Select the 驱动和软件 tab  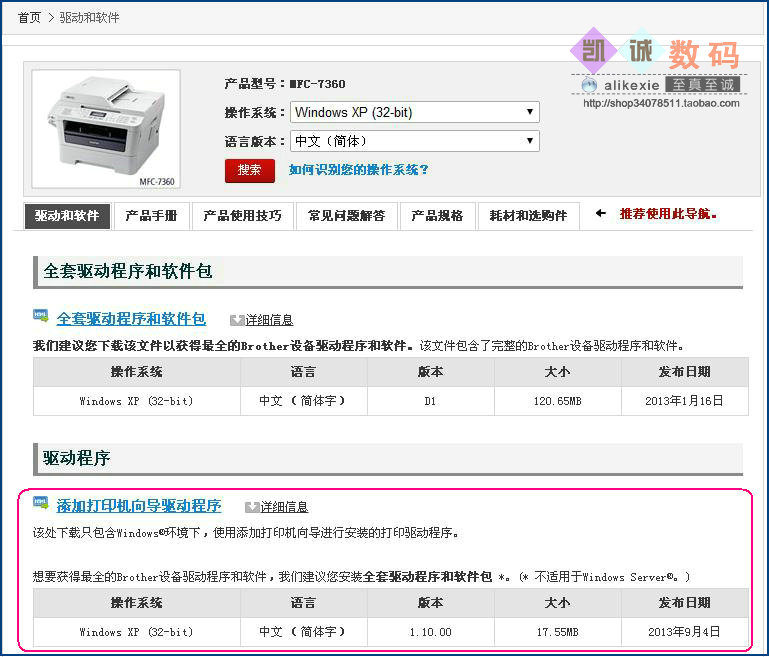pyautogui.click(x=67, y=216)
